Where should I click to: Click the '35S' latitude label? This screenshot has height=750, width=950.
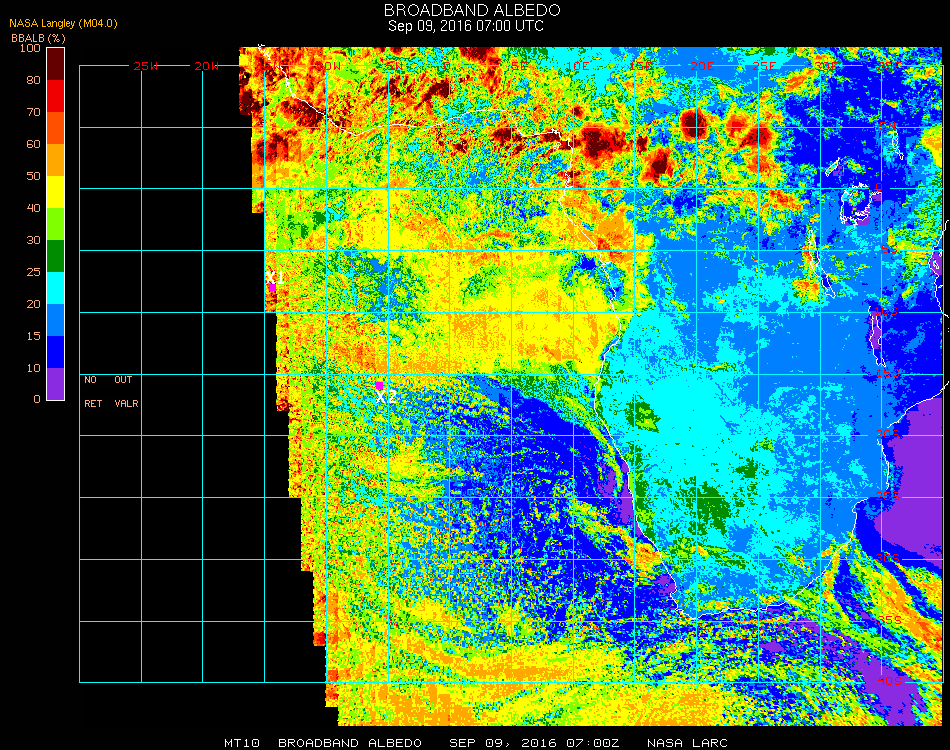(x=890, y=620)
